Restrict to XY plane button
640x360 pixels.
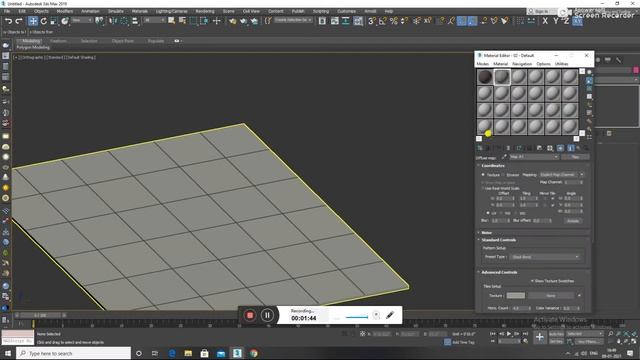click(x=577, y=21)
